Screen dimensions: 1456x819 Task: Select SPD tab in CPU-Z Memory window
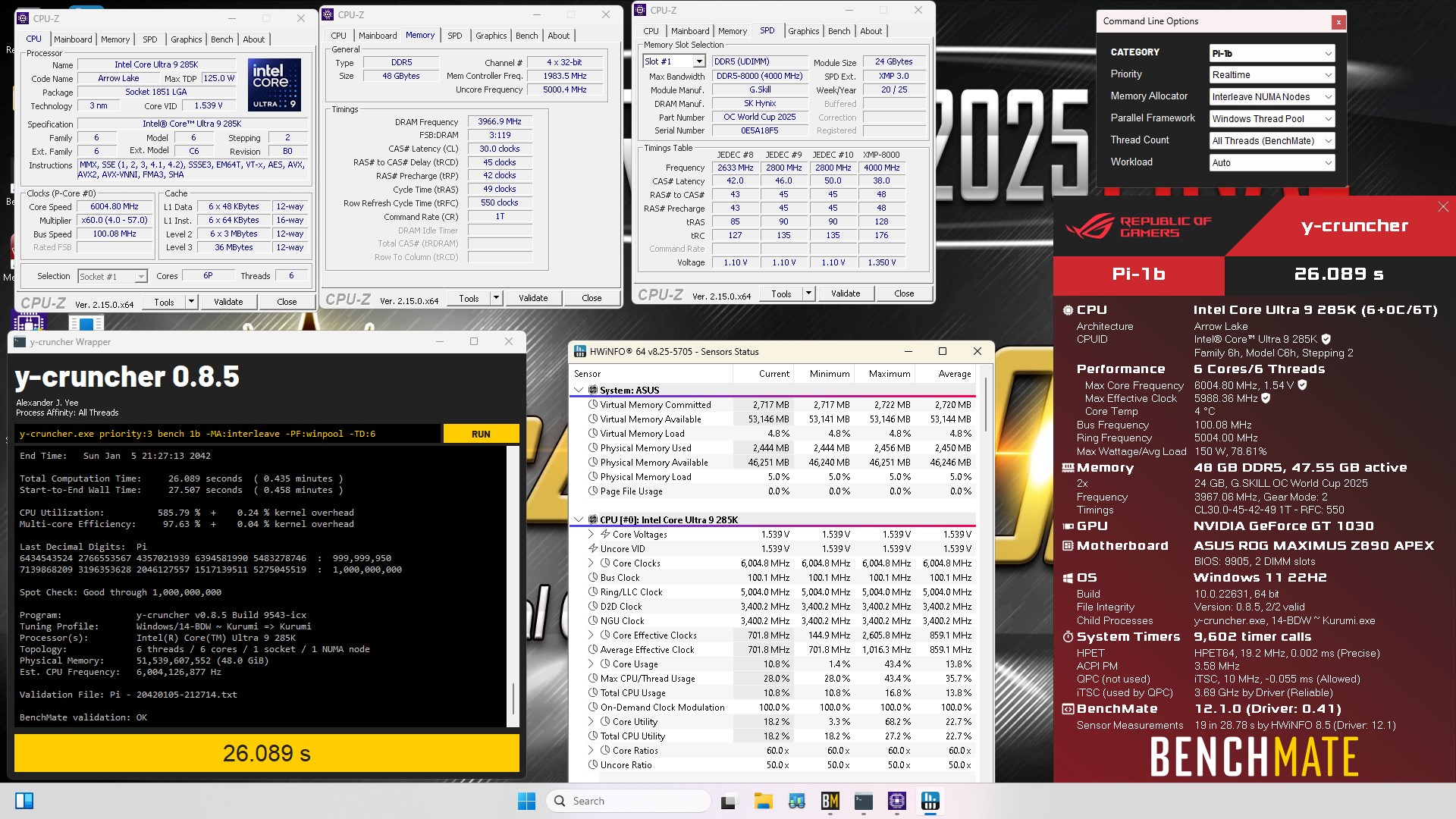click(454, 36)
